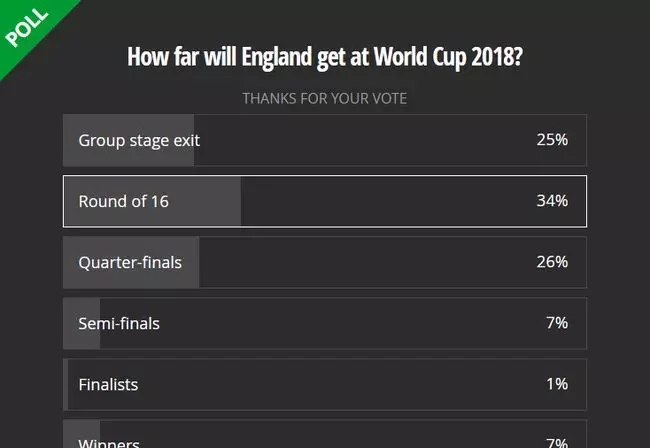Click the Winners option at bottom
Screen dimensions: 650x448
click(108, 441)
